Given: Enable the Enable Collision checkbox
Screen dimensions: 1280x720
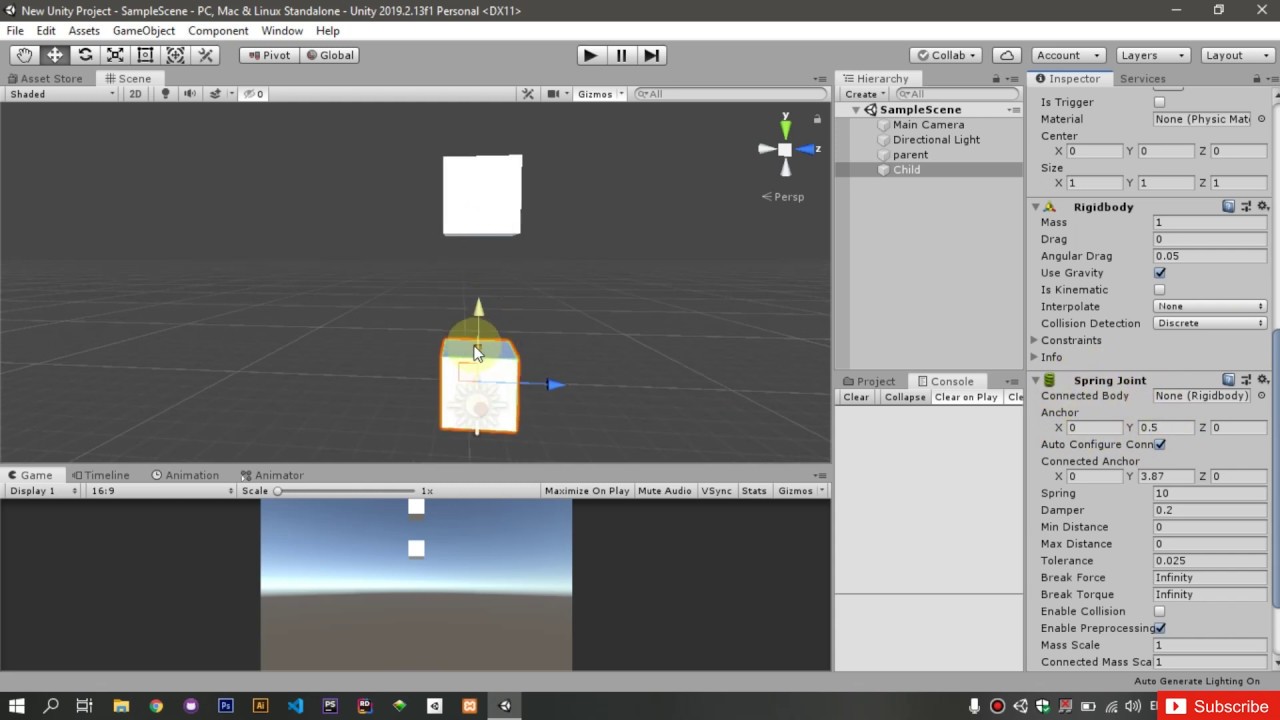Looking at the screenshot, I should [x=1160, y=611].
